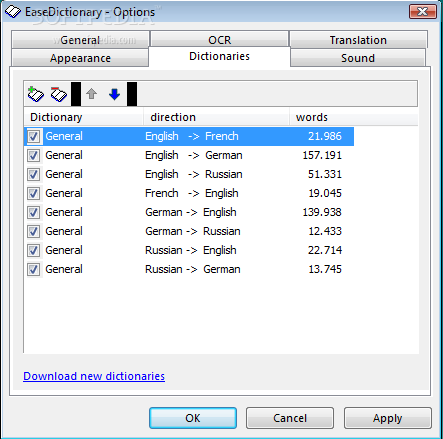Image resolution: width=443 pixels, height=439 pixels.
Task: Sort by the words column header
Action: [x=353, y=117]
